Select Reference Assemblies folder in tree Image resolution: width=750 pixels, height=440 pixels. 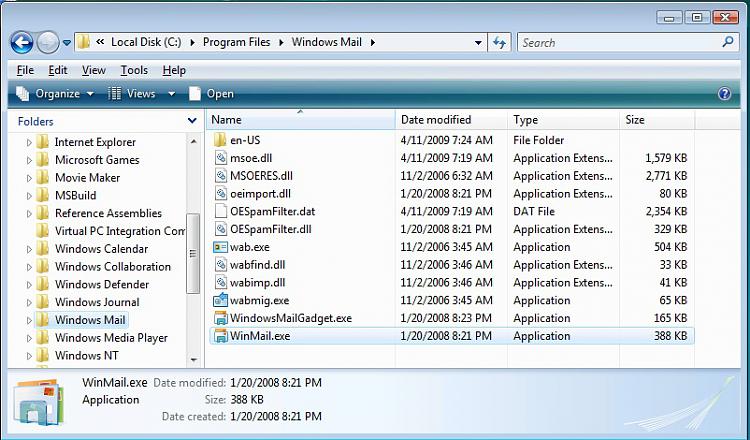(x=109, y=213)
